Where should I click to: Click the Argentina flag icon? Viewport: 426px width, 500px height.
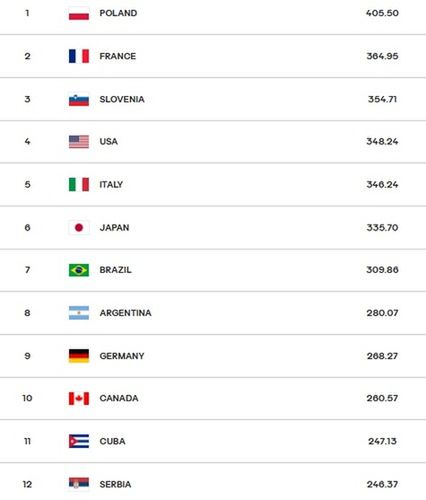click(79, 313)
